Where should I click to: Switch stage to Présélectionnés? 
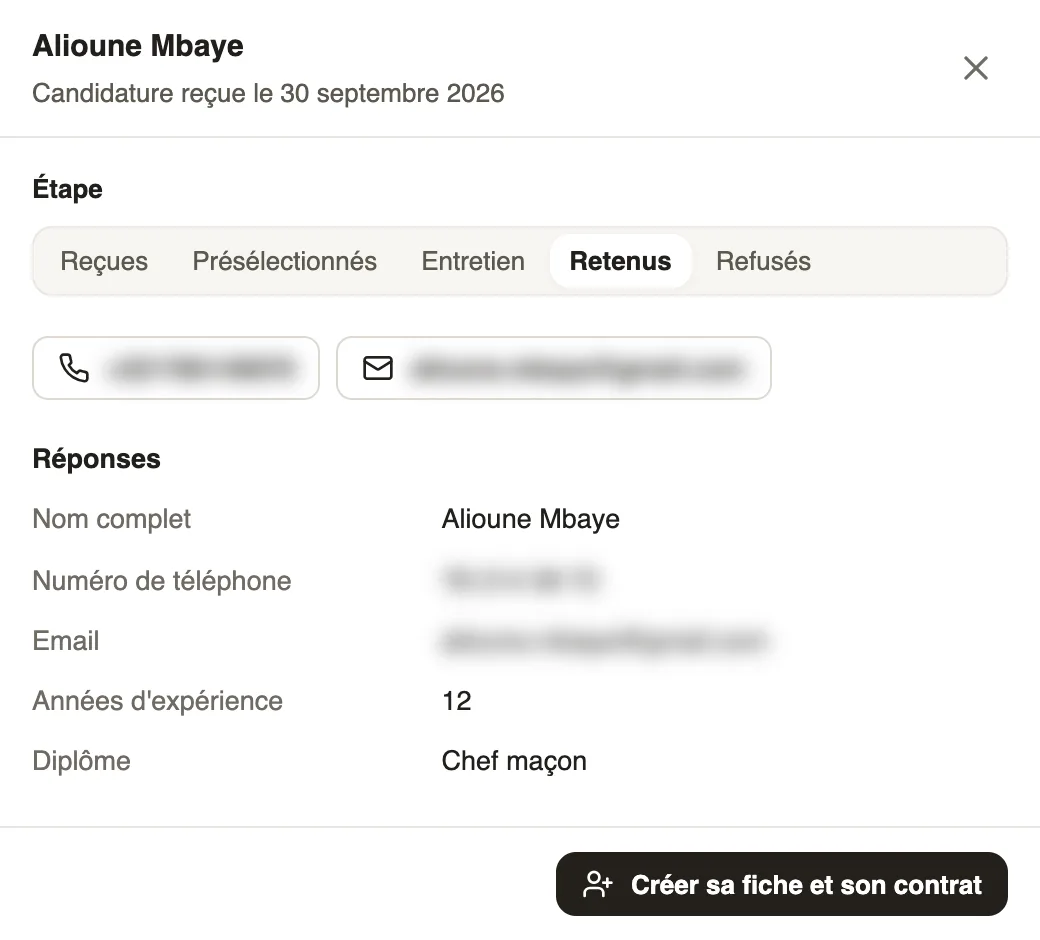(285, 261)
